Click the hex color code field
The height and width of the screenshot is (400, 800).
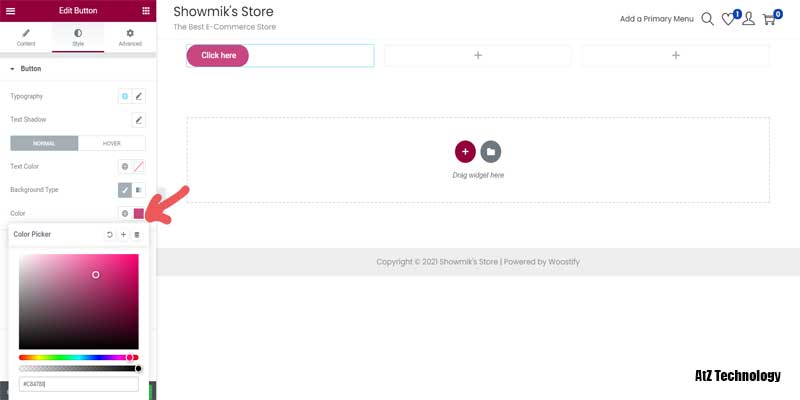(x=78, y=384)
